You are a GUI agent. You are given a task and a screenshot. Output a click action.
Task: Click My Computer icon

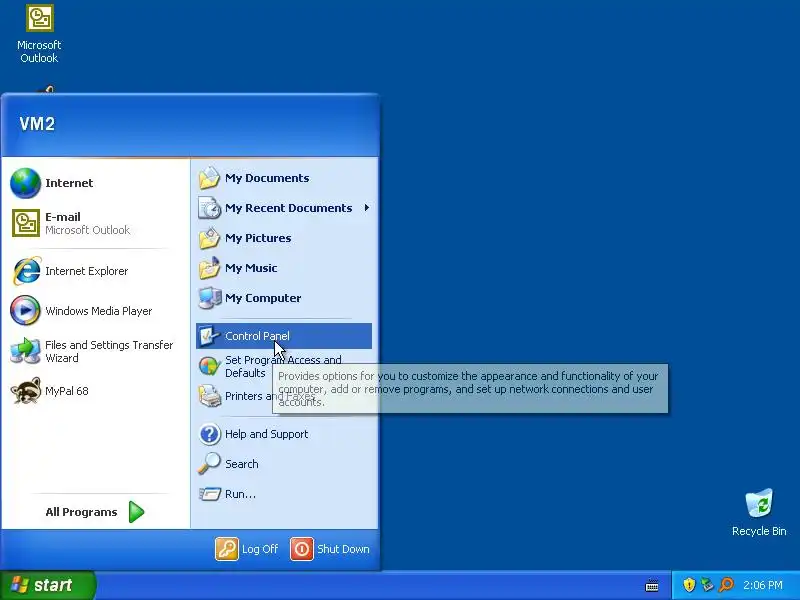[x=209, y=298]
